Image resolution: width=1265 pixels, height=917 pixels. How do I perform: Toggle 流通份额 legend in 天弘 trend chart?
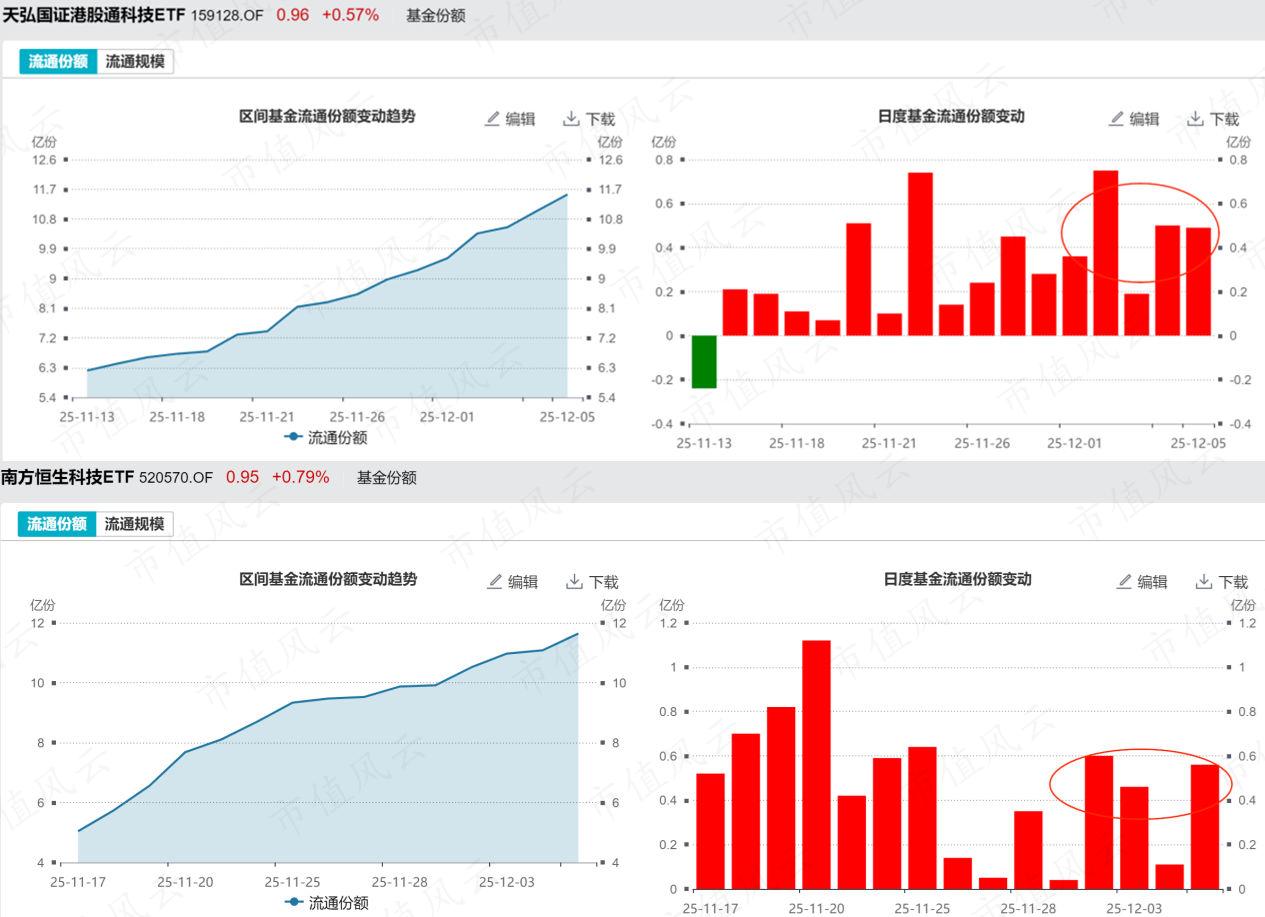[x=325, y=437]
